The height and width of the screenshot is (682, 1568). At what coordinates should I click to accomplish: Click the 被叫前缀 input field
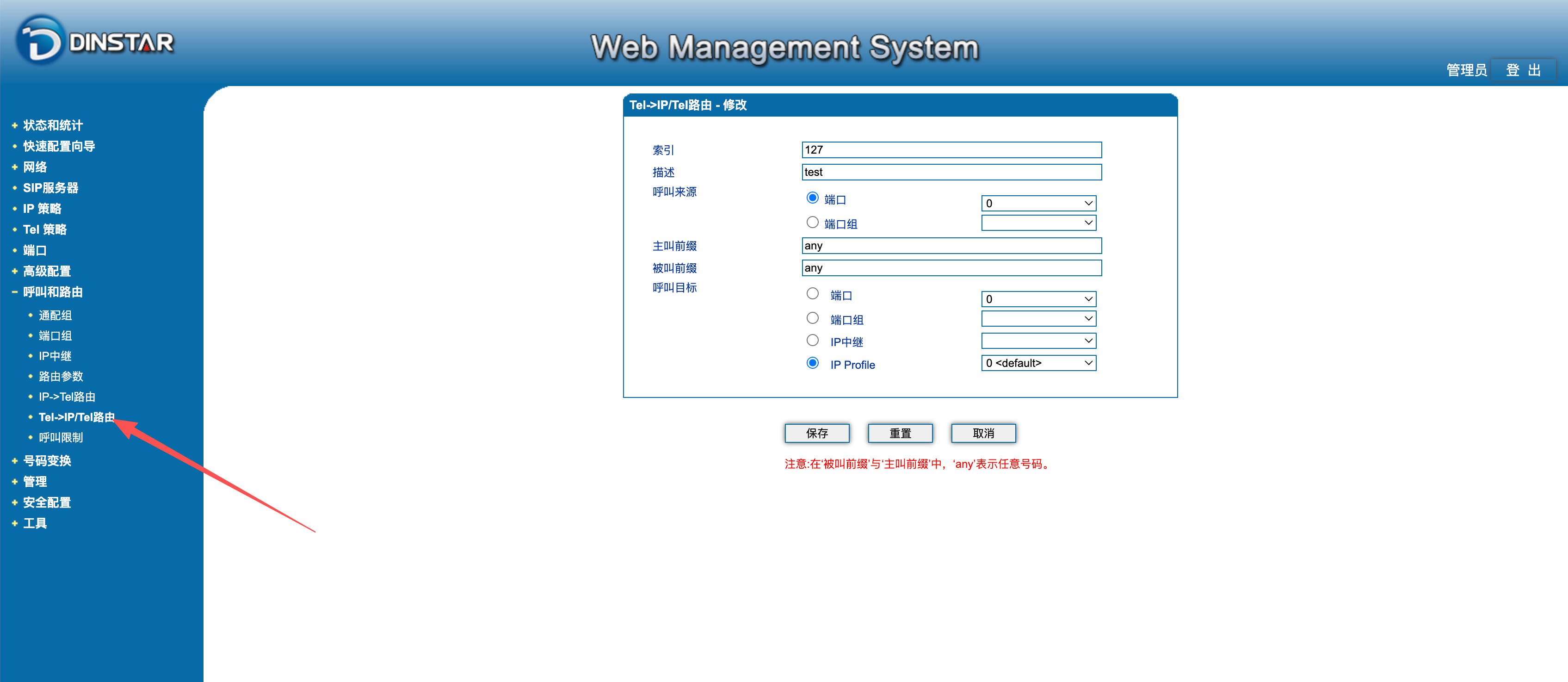(x=951, y=268)
